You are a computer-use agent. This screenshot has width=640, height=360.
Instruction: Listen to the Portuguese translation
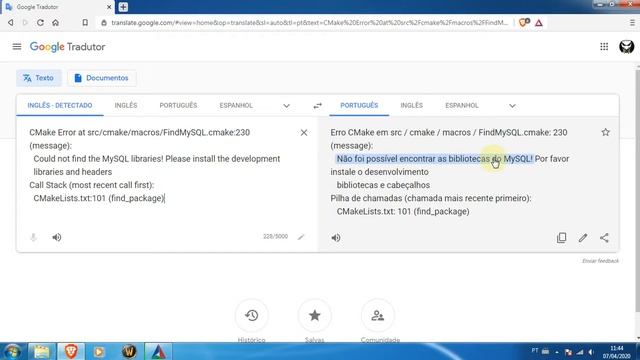[x=336, y=238]
